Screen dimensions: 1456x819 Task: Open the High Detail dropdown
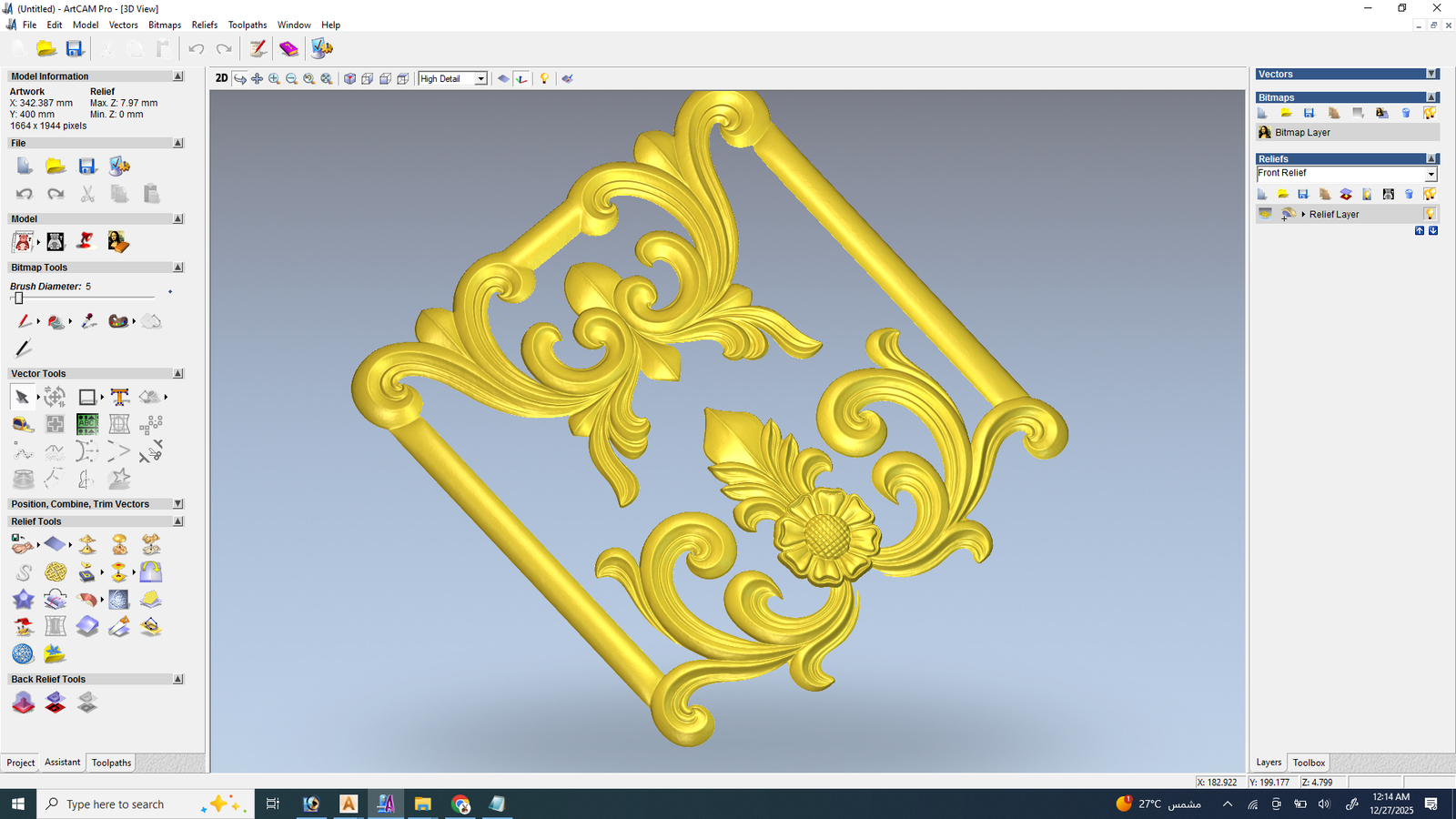click(x=480, y=79)
